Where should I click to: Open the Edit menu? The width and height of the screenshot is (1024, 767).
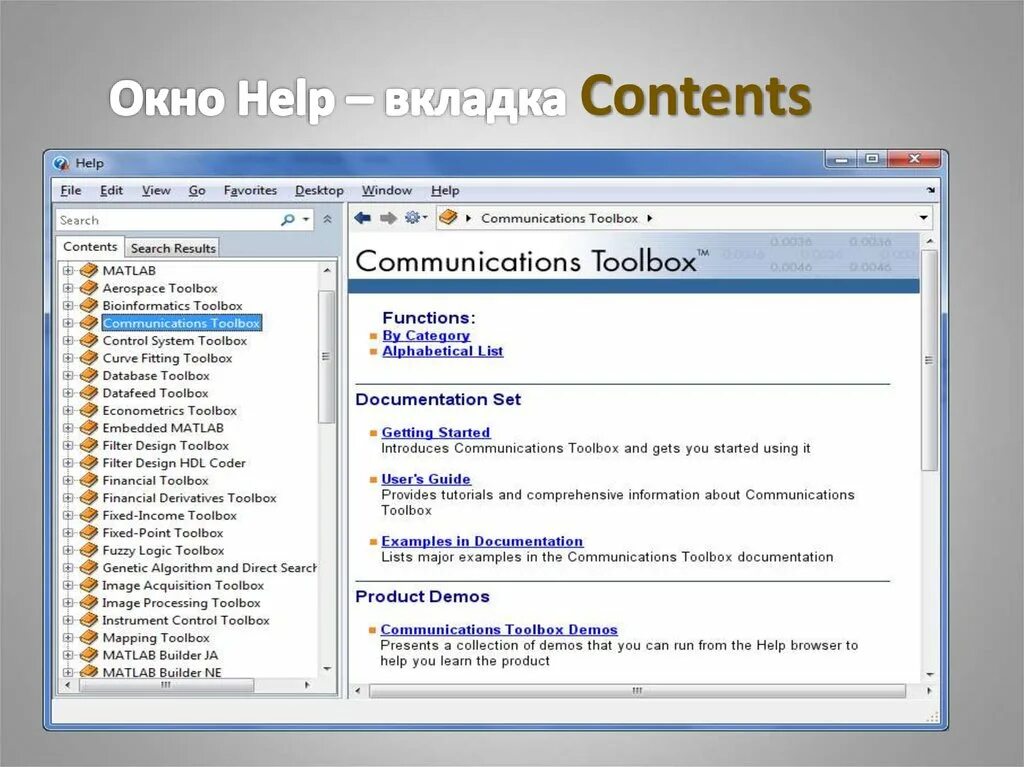(111, 191)
